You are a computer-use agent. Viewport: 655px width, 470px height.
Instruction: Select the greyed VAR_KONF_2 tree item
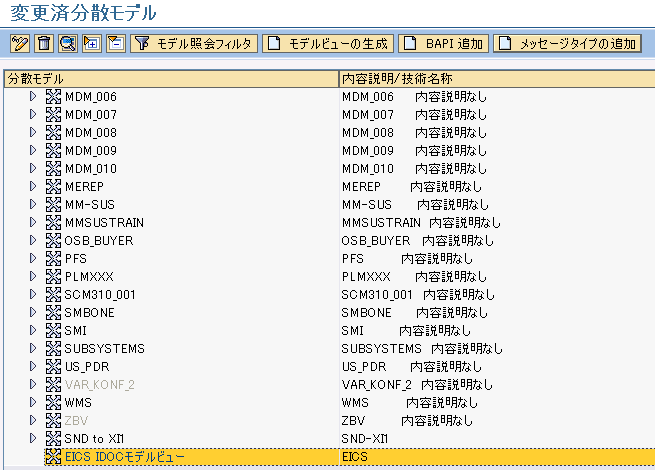(99, 385)
